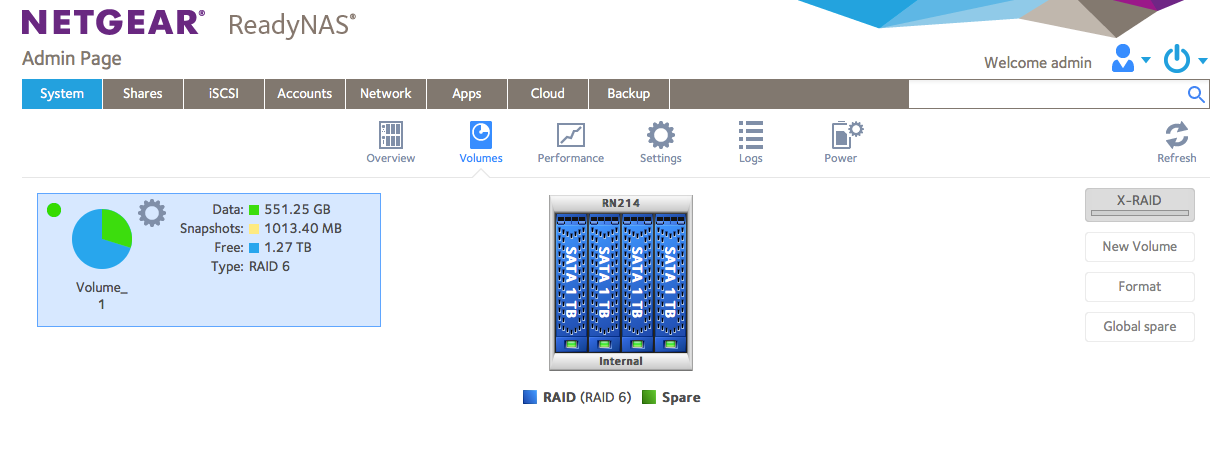Click the search magnifier icon

tap(1196, 94)
